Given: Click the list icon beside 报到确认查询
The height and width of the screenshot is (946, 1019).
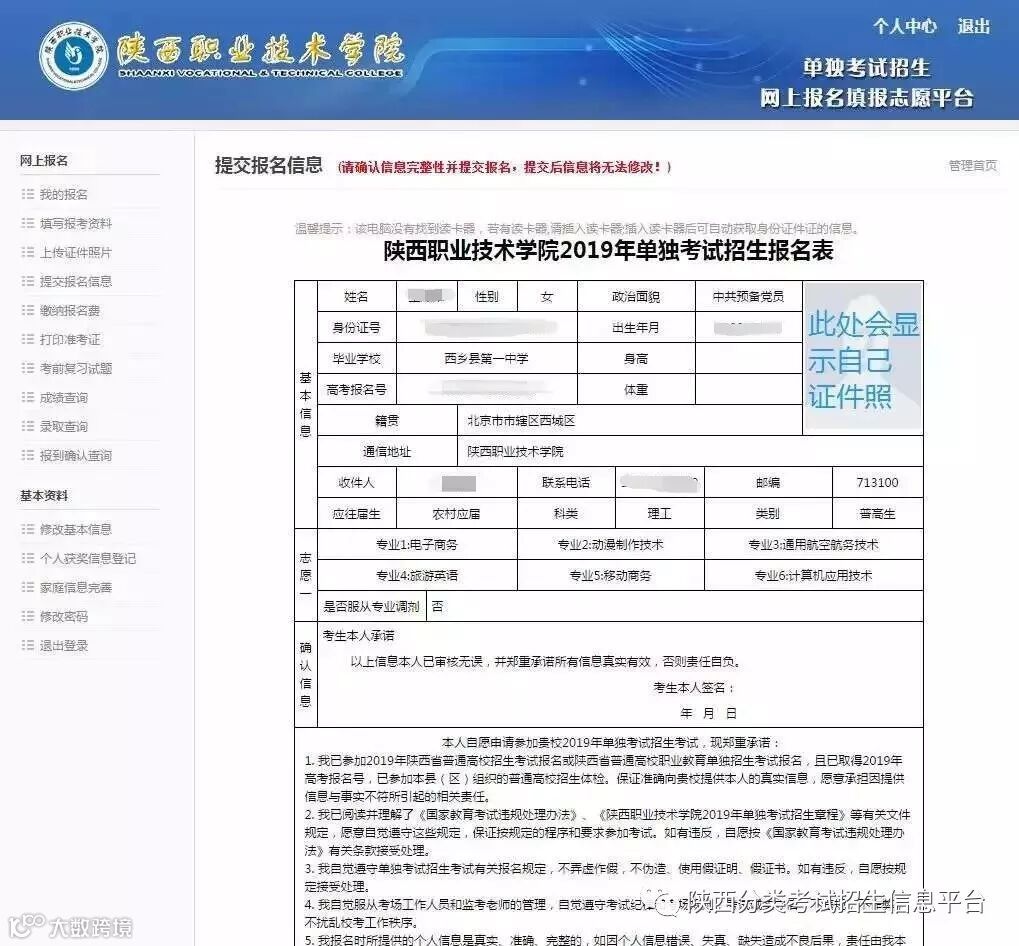Looking at the screenshot, I should 27,455.
